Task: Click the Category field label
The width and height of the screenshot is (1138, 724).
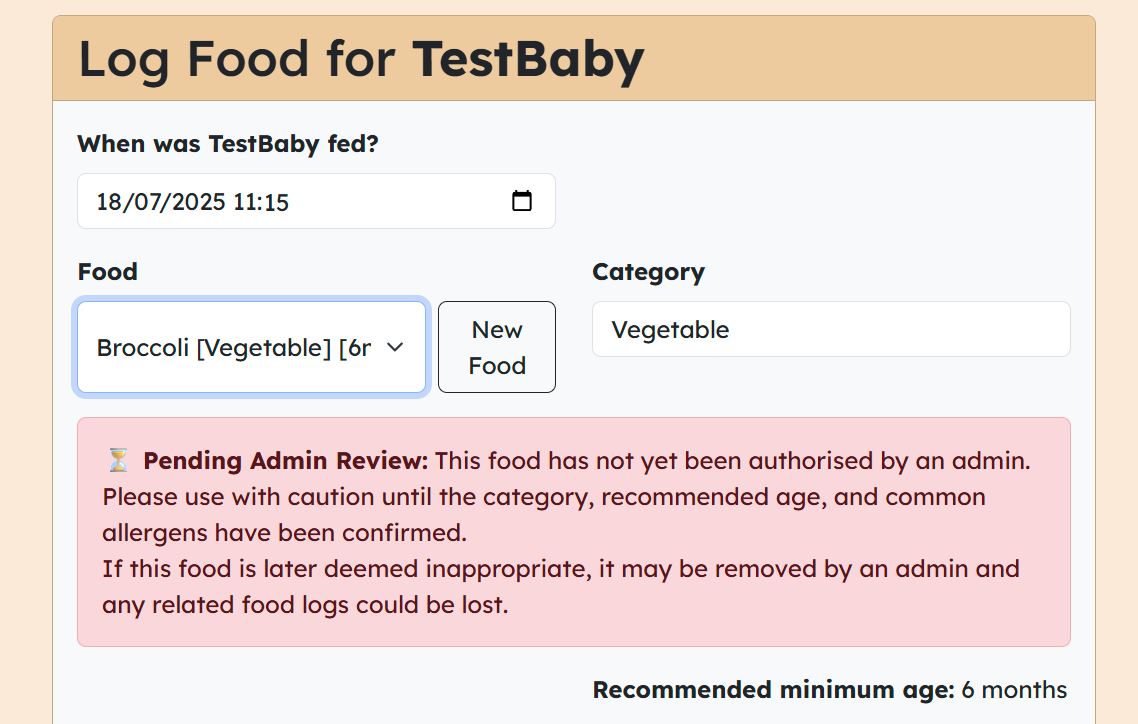Action: (x=648, y=271)
